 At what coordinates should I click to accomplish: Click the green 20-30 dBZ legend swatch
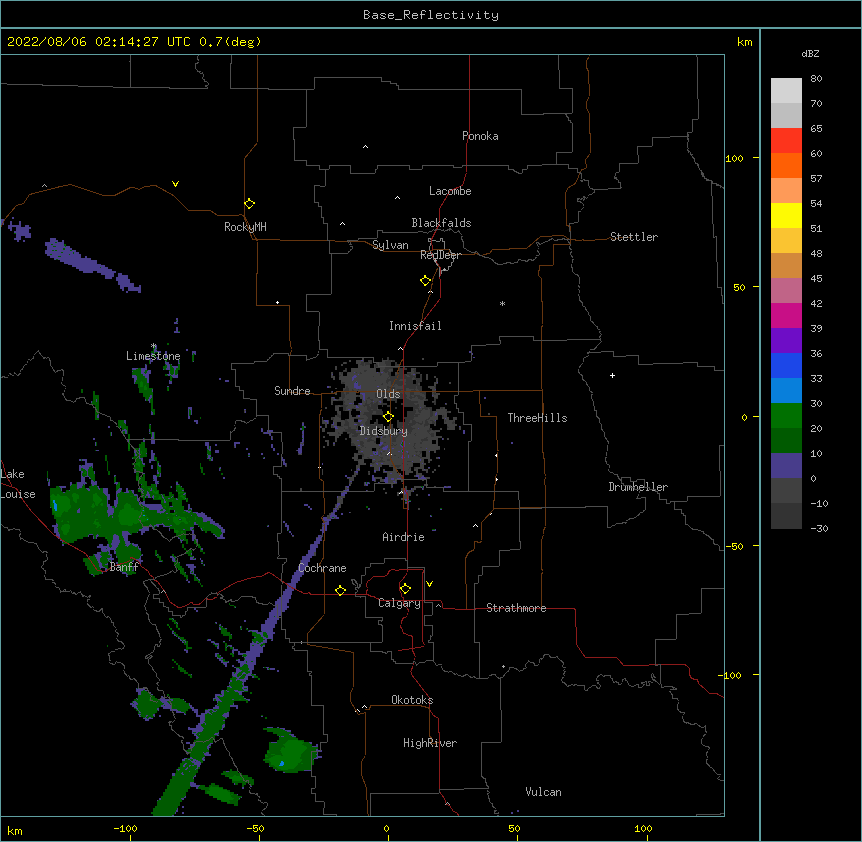786,416
